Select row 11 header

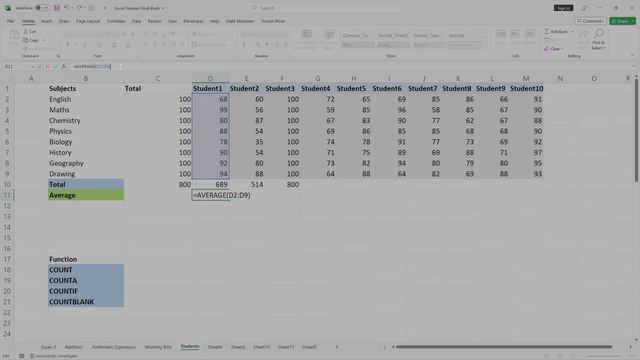pos(7,195)
